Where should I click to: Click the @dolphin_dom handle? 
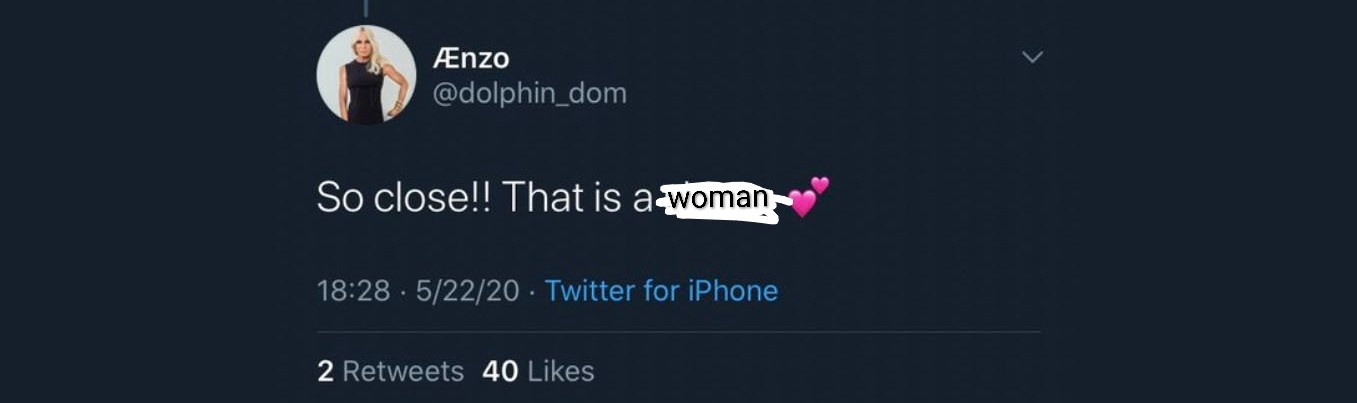pos(529,94)
